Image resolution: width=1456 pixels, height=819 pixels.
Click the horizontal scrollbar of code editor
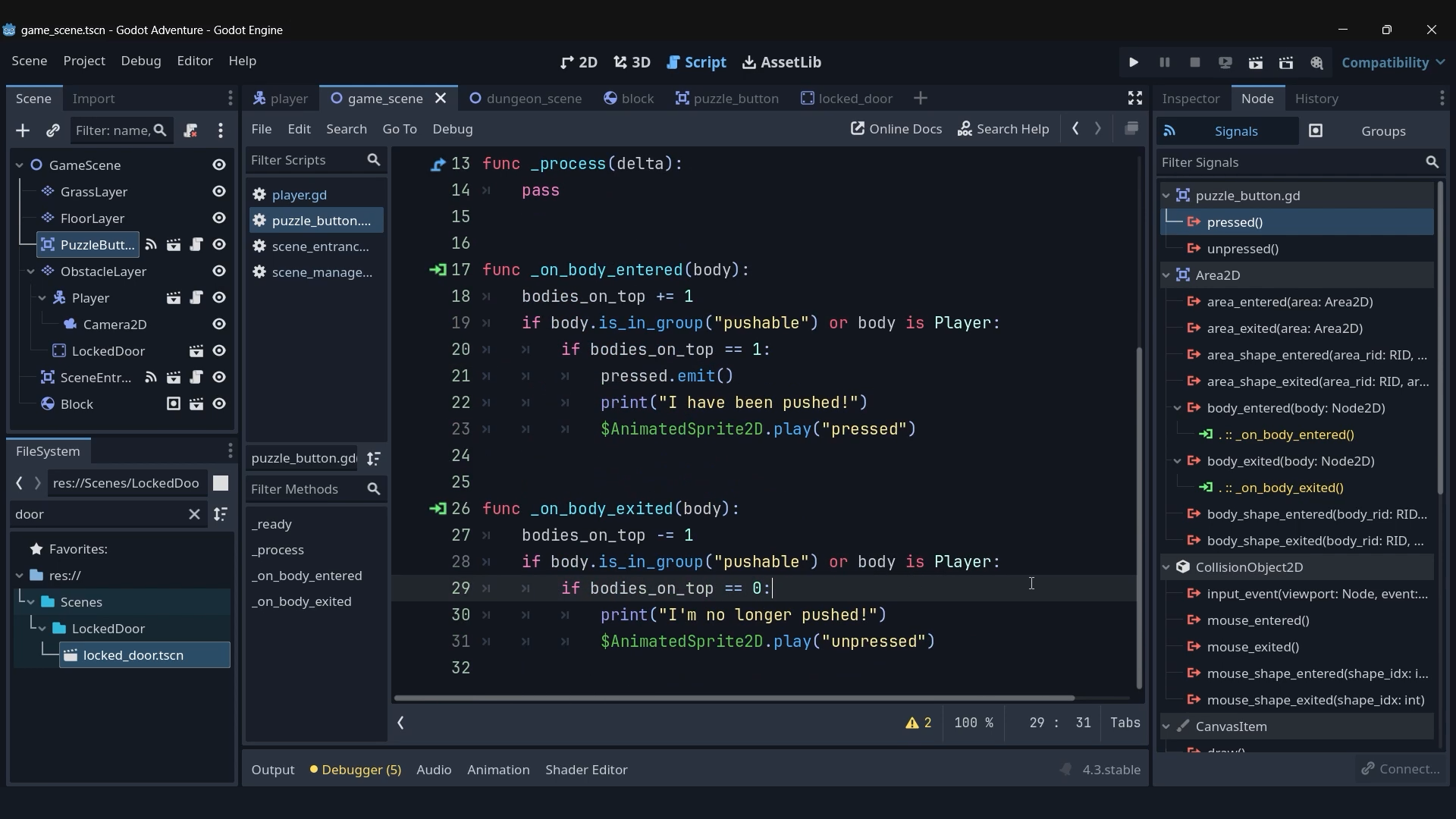pyautogui.click(x=734, y=698)
